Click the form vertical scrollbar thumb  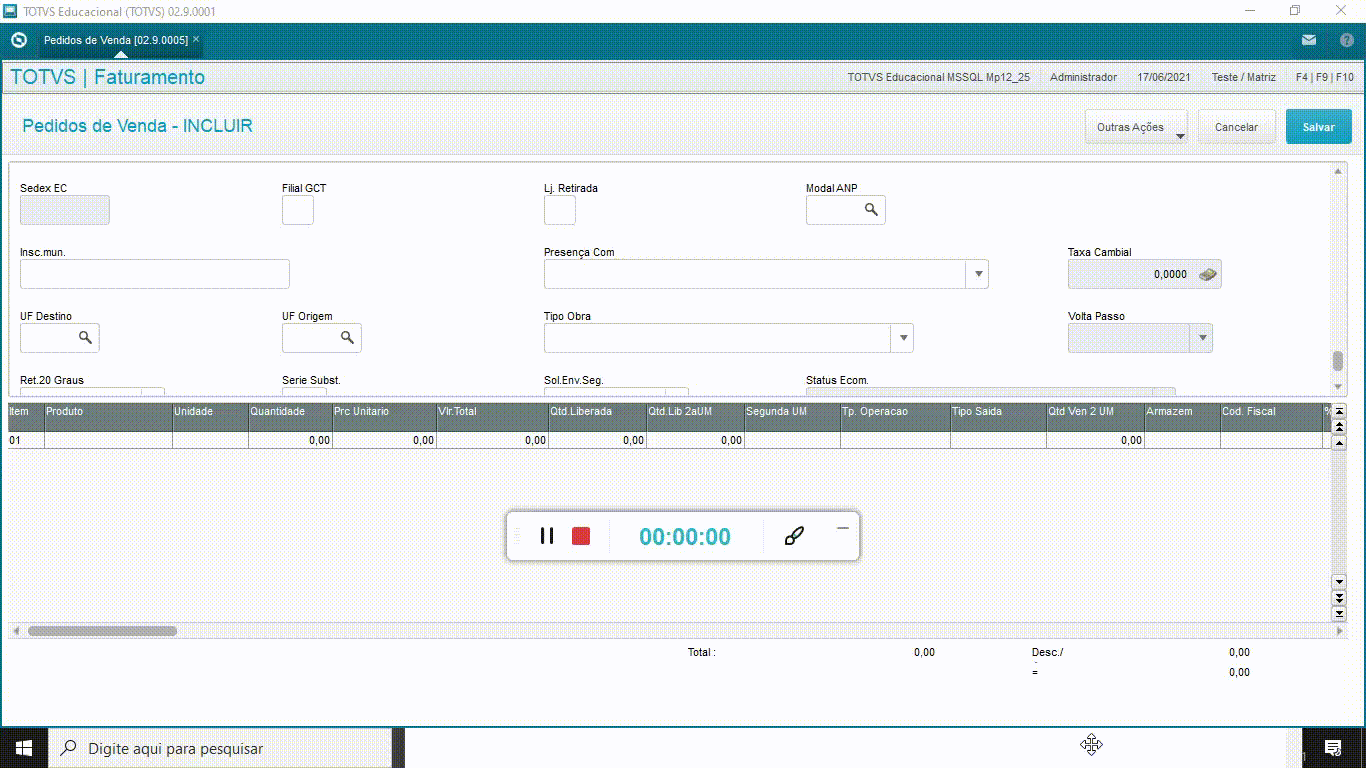tap(1338, 361)
